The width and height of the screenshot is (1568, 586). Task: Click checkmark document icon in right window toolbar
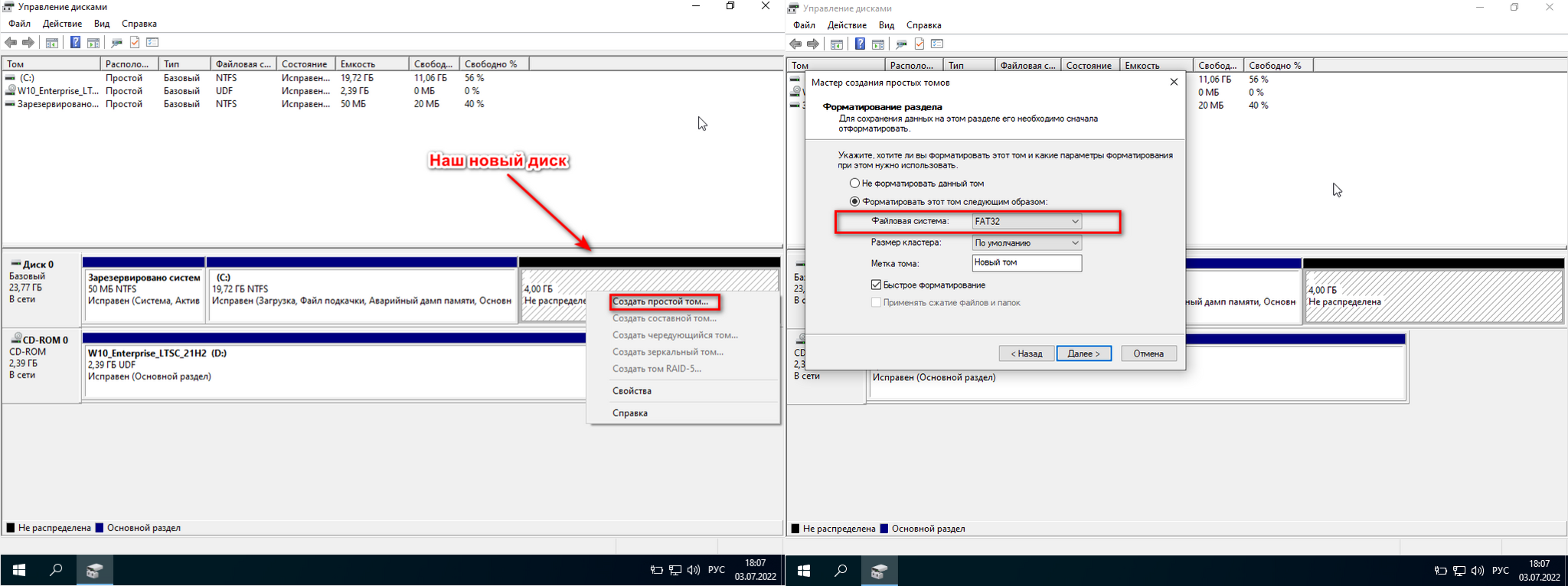point(920,44)
